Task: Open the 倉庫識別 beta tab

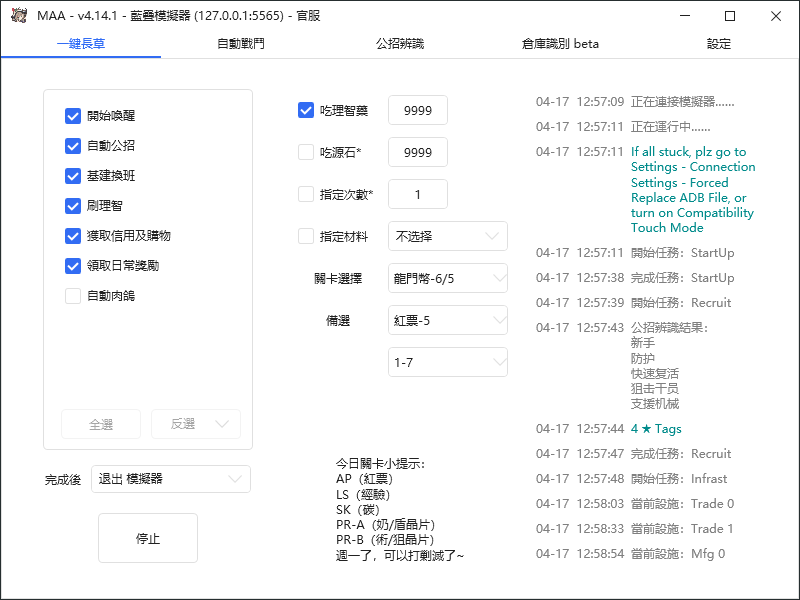Action: (560, 44)
